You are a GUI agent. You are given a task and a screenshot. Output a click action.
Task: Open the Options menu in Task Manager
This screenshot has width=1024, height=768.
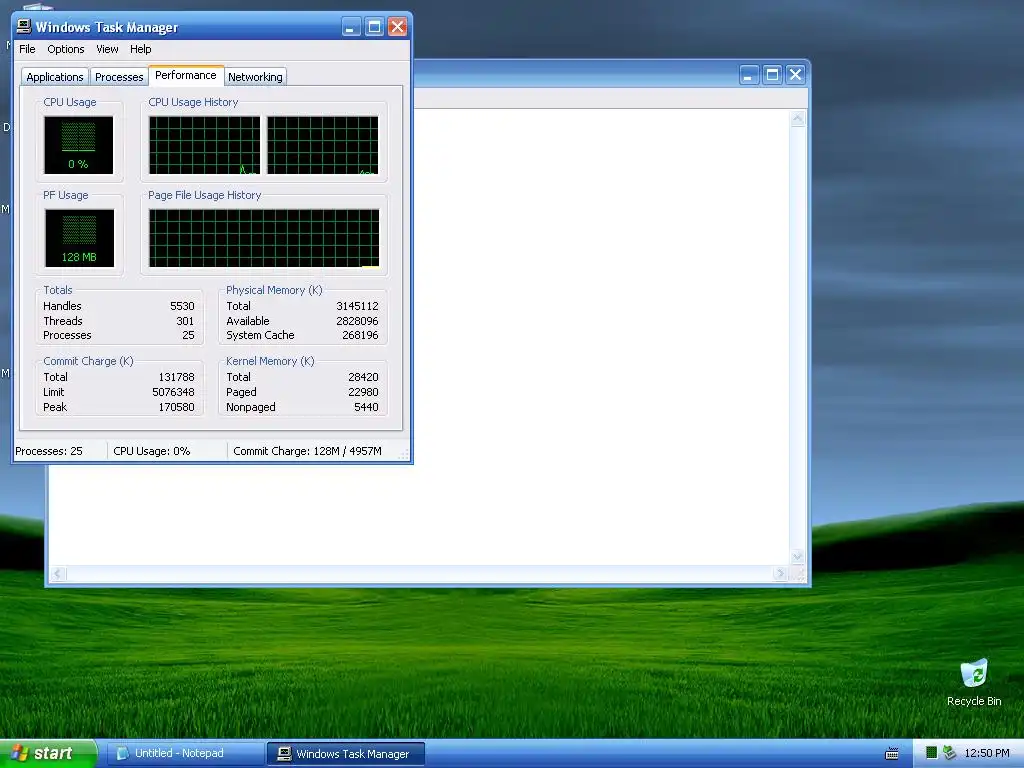click(65, 49)
